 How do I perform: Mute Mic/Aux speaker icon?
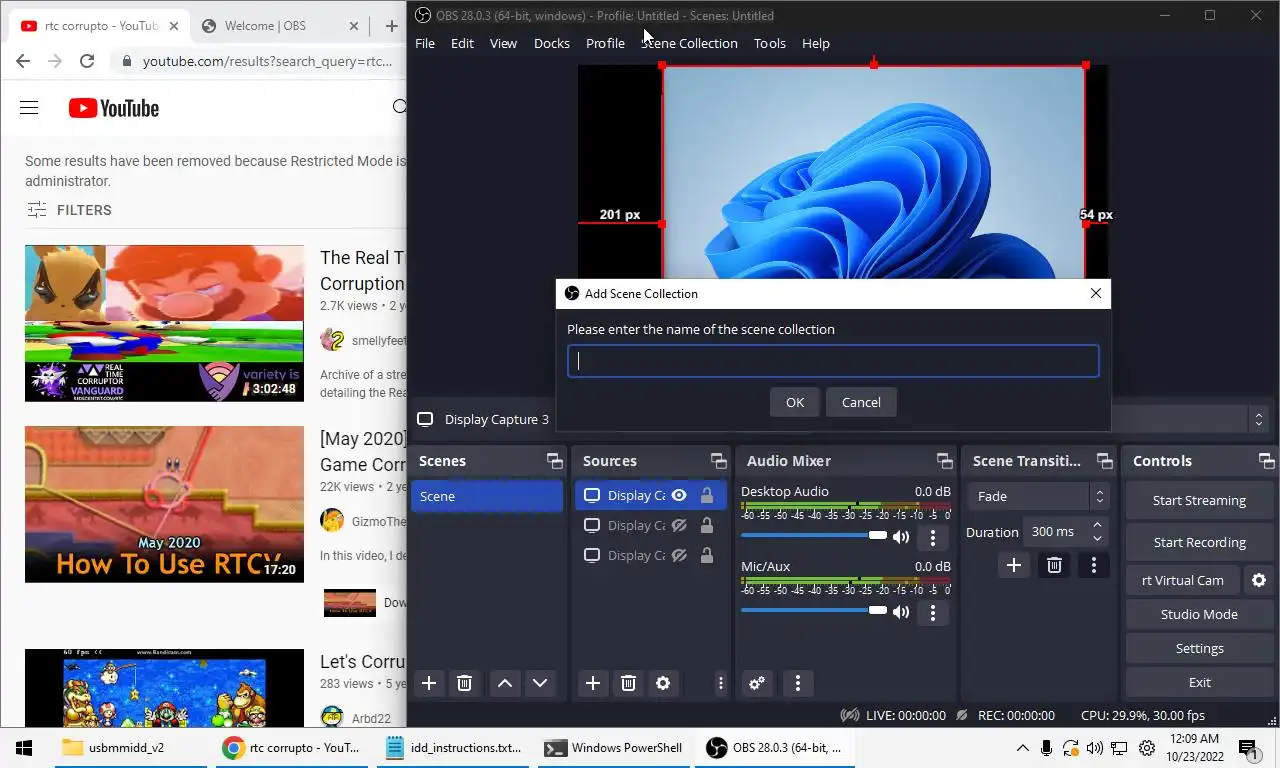pos(901,612)
